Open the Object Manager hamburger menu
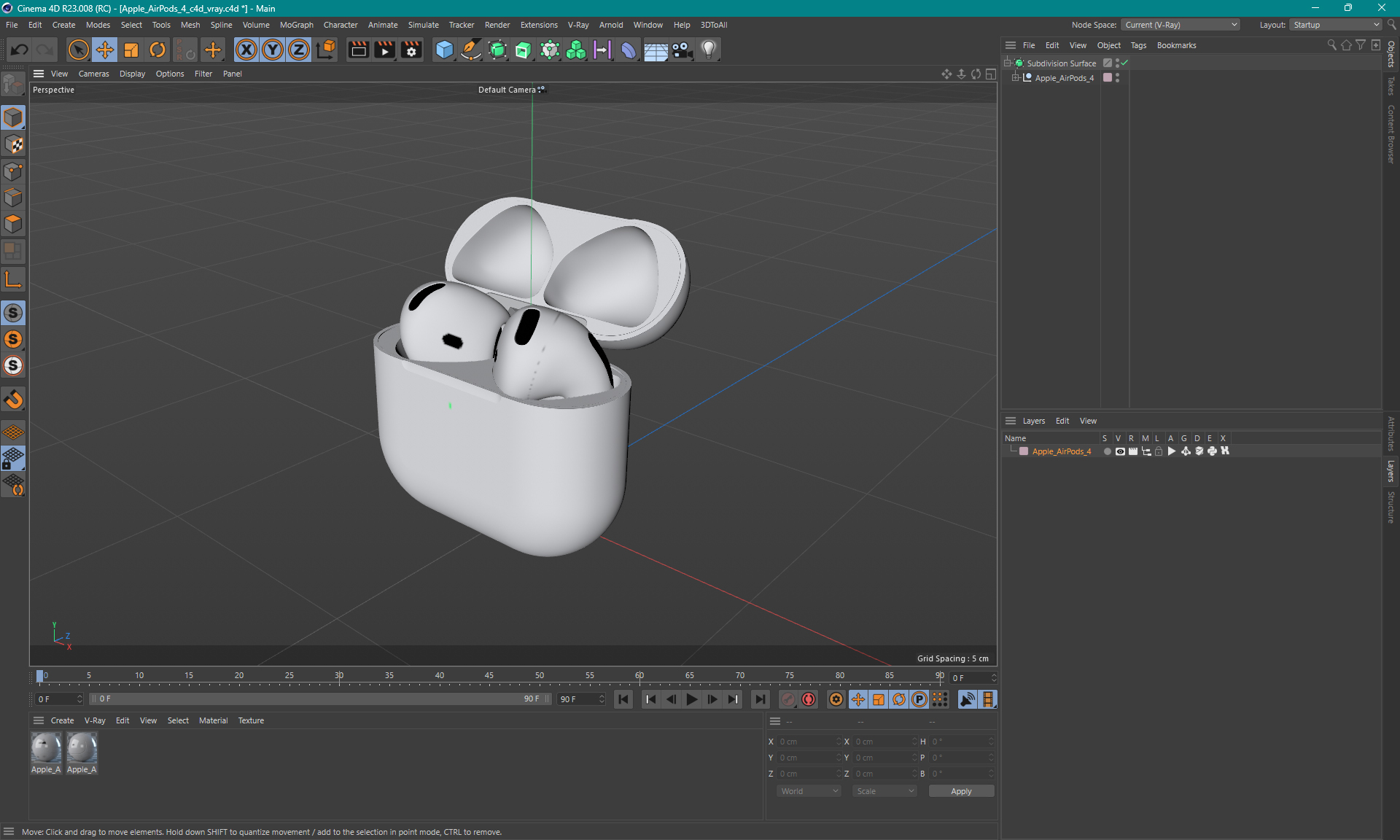Screen dimensions: 1400x840 click(x=1011, y=45)
